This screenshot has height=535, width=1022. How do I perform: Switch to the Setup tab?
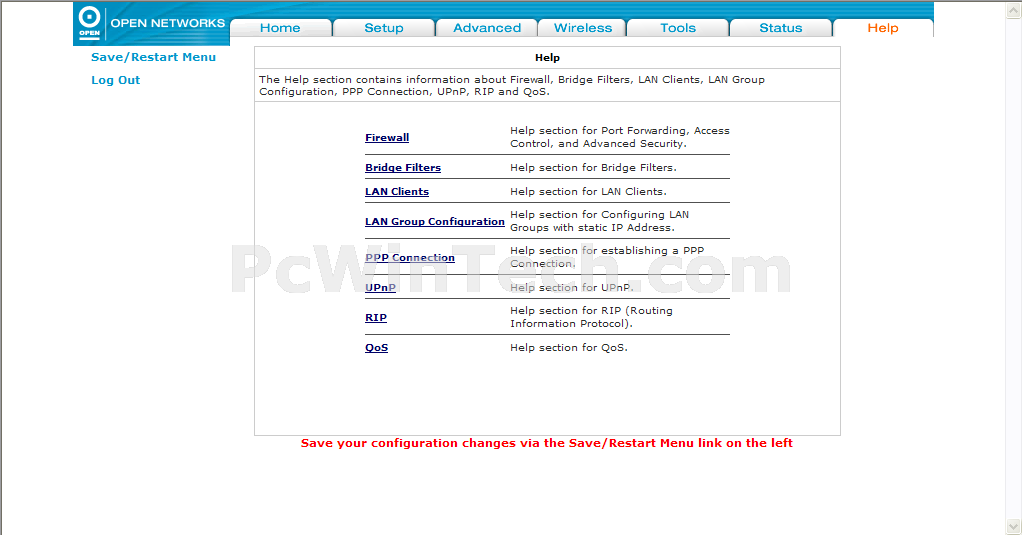click(x=384, y=28)
